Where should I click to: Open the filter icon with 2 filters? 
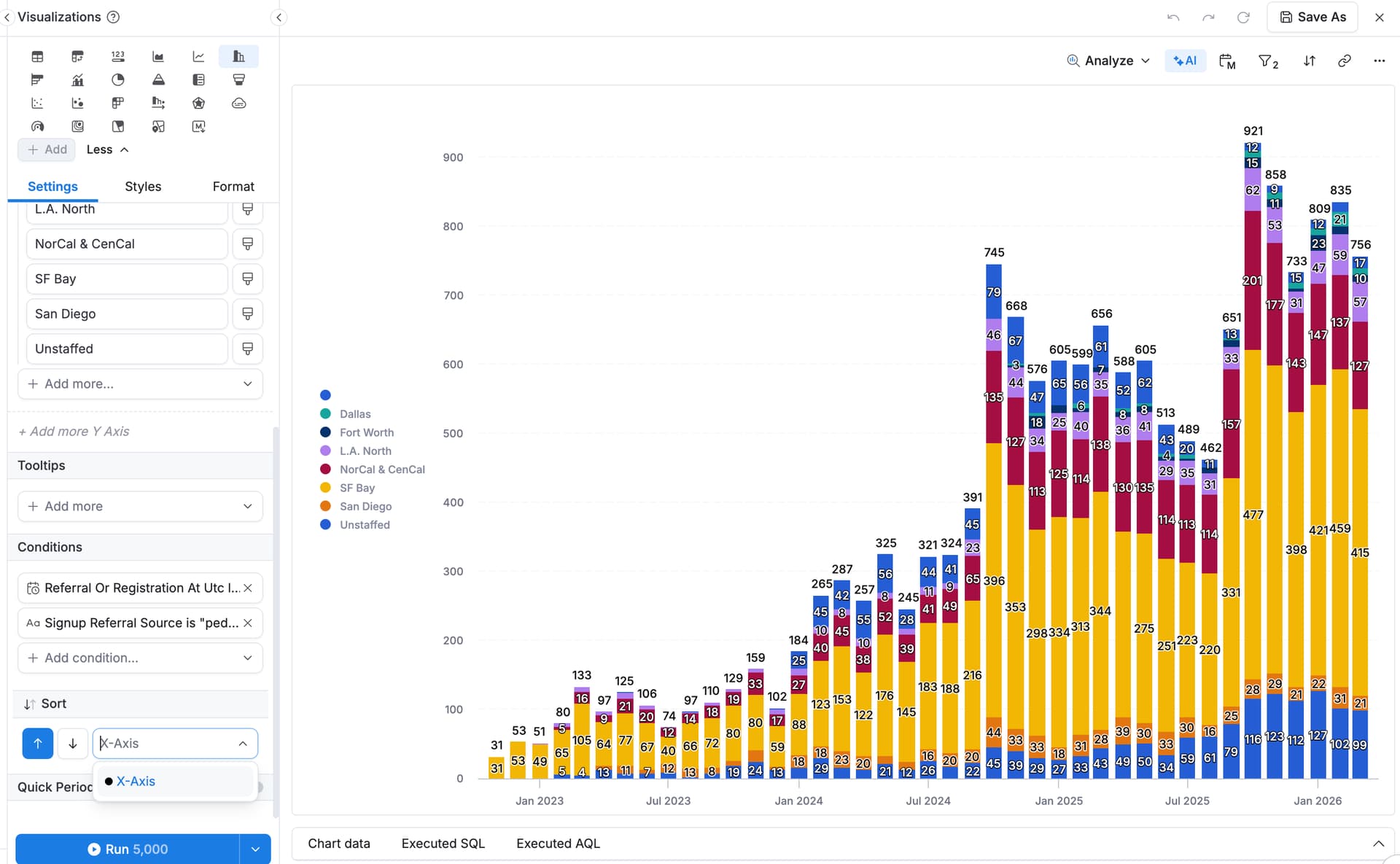(x=1268, y=61)
